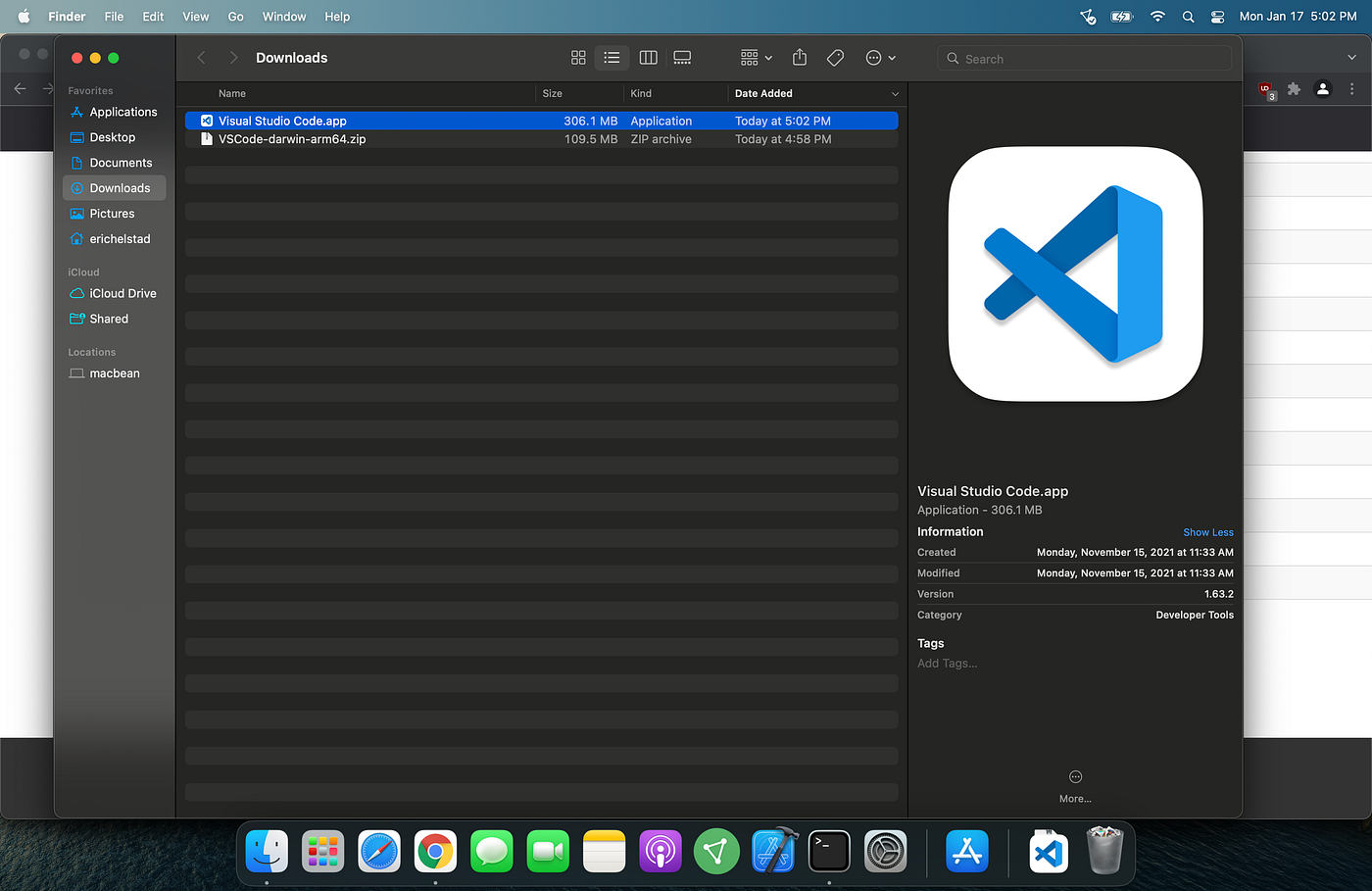Click the Spotlight search icon in menu bar
The image size is (1372, 891).
pos(1188,17)
